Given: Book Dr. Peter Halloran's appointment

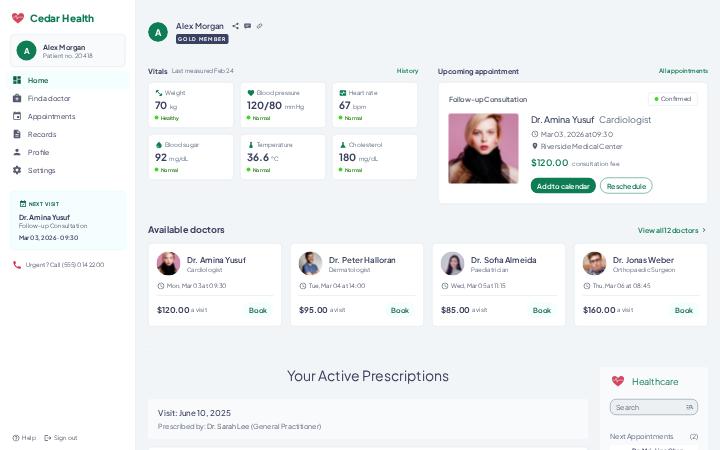Looking at the screenshot, I should (399, 310).
